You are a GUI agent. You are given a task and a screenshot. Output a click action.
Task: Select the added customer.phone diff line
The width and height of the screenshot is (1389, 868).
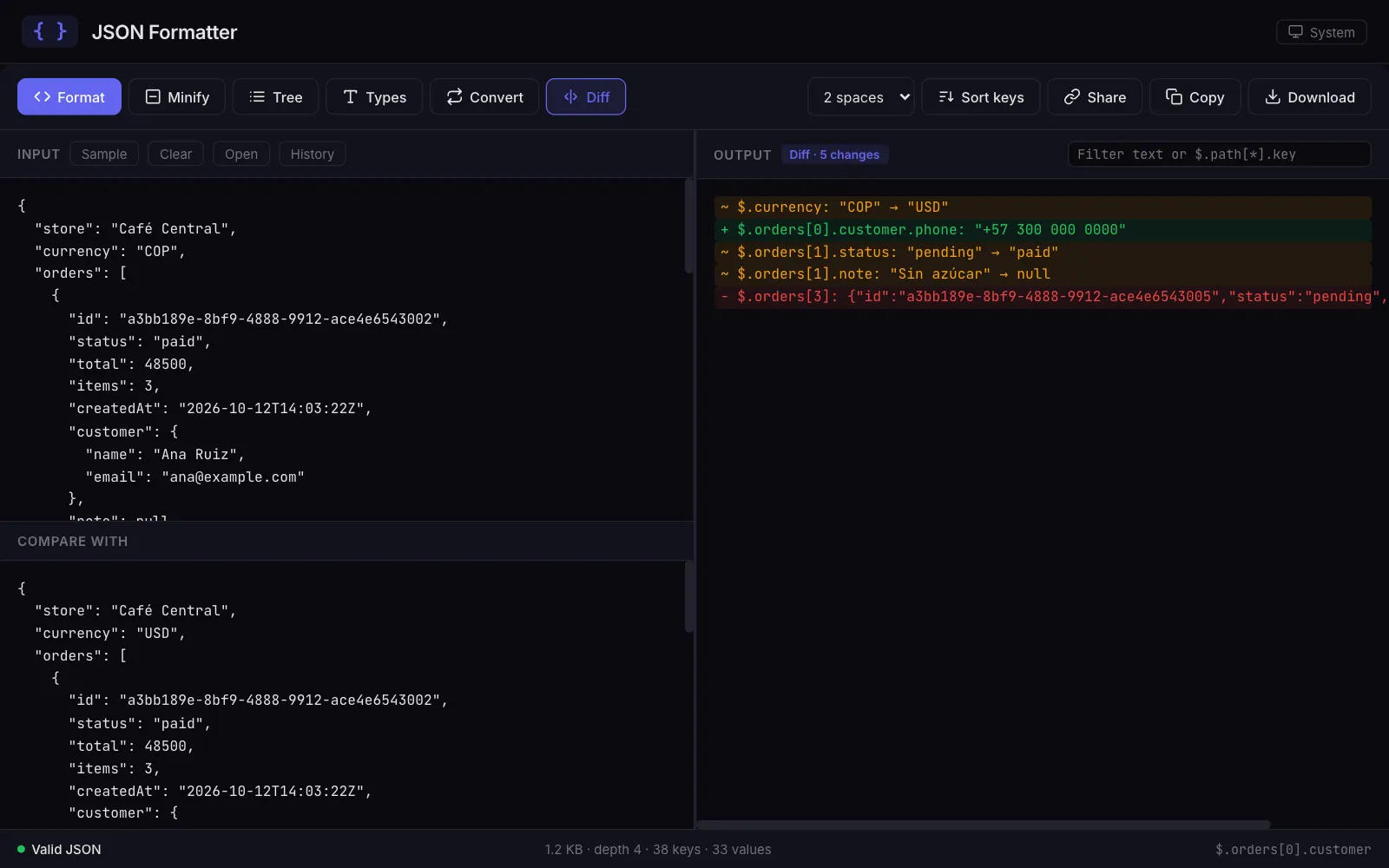[1043, 229]
